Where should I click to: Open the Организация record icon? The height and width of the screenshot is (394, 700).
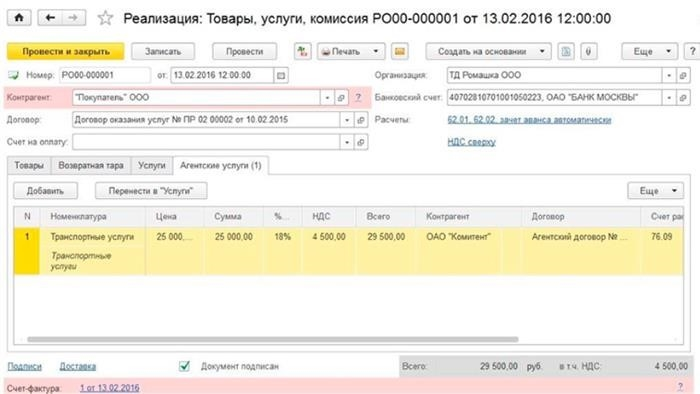(x=683, y=75)
